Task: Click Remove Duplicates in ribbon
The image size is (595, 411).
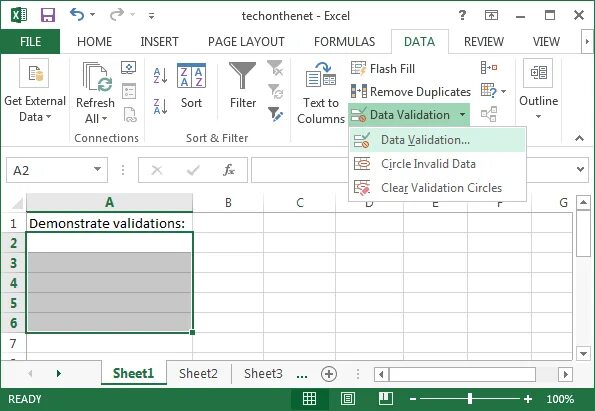Action: [x=411, y=91]
